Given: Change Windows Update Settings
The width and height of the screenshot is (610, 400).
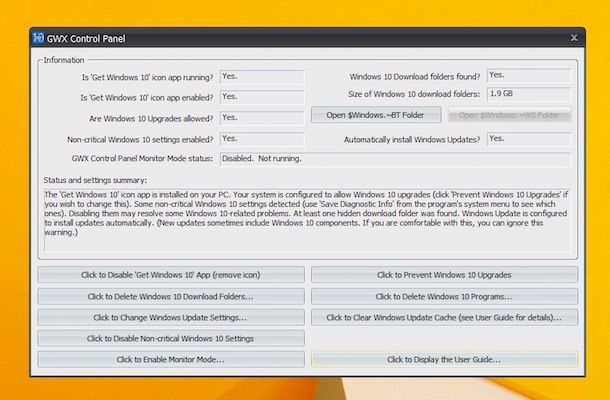Looking at the screenshot, I should [x=171, y=317].
